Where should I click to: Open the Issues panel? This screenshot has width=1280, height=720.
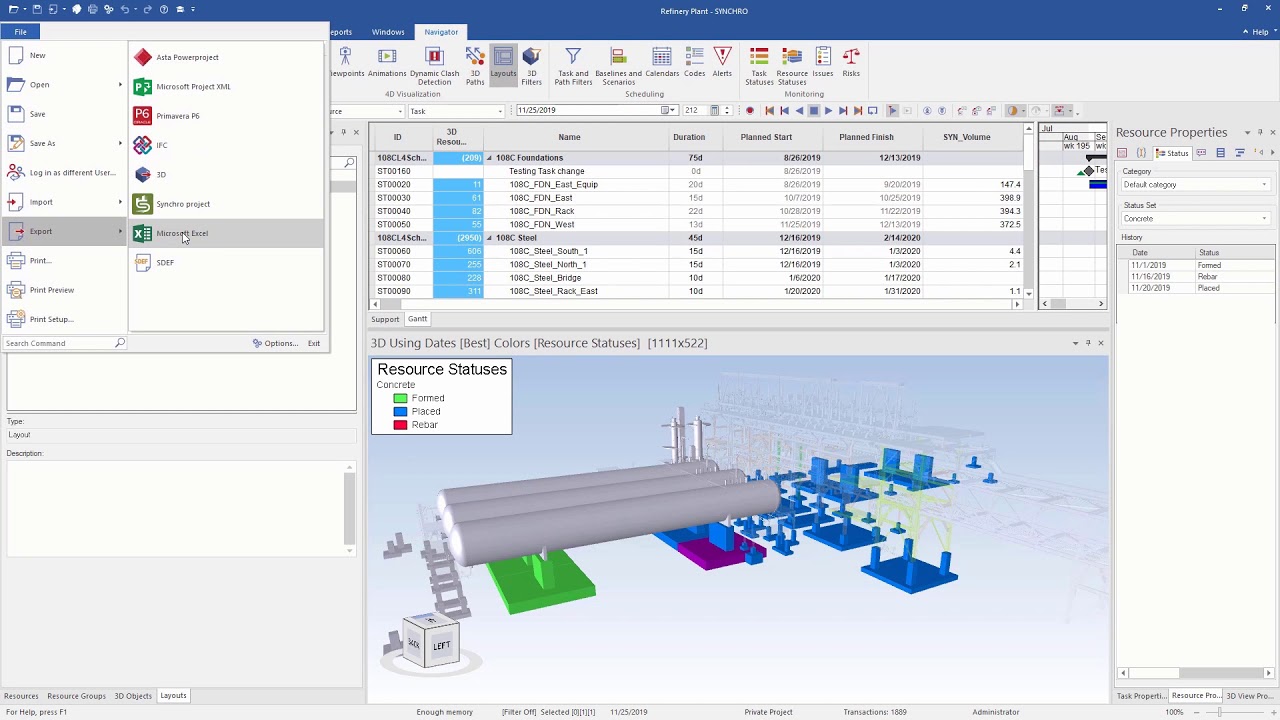823,63
